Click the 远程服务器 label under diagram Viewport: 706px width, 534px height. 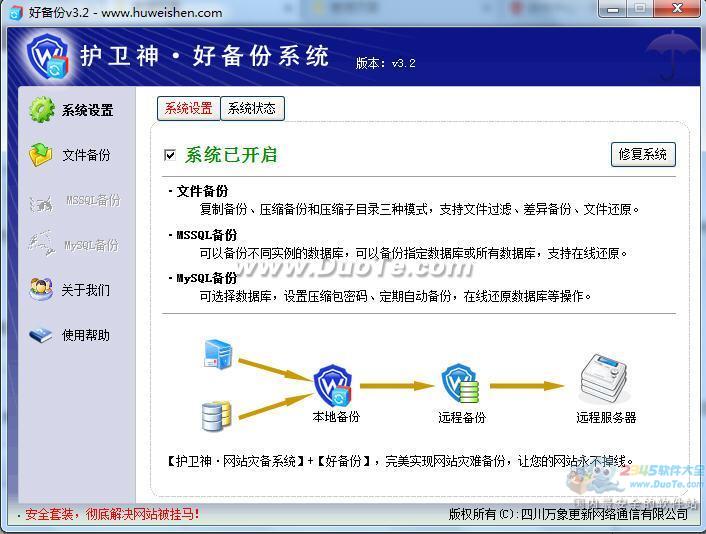pyautogui.click(x=606, y=417)
